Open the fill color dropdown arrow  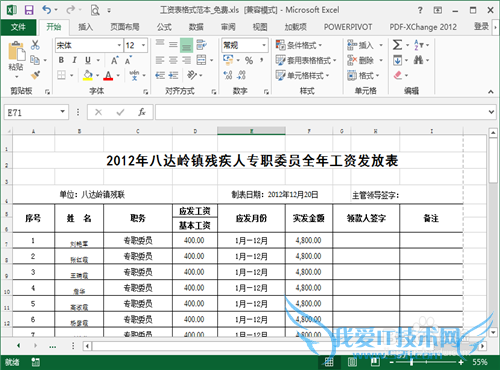point(98,75)
